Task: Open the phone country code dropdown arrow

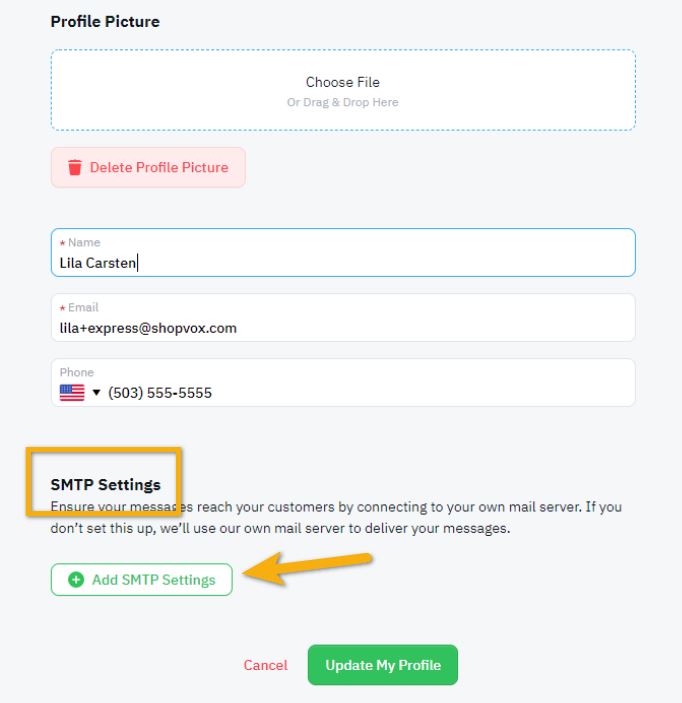Action: pyautogui.click(x=96, y=393)
